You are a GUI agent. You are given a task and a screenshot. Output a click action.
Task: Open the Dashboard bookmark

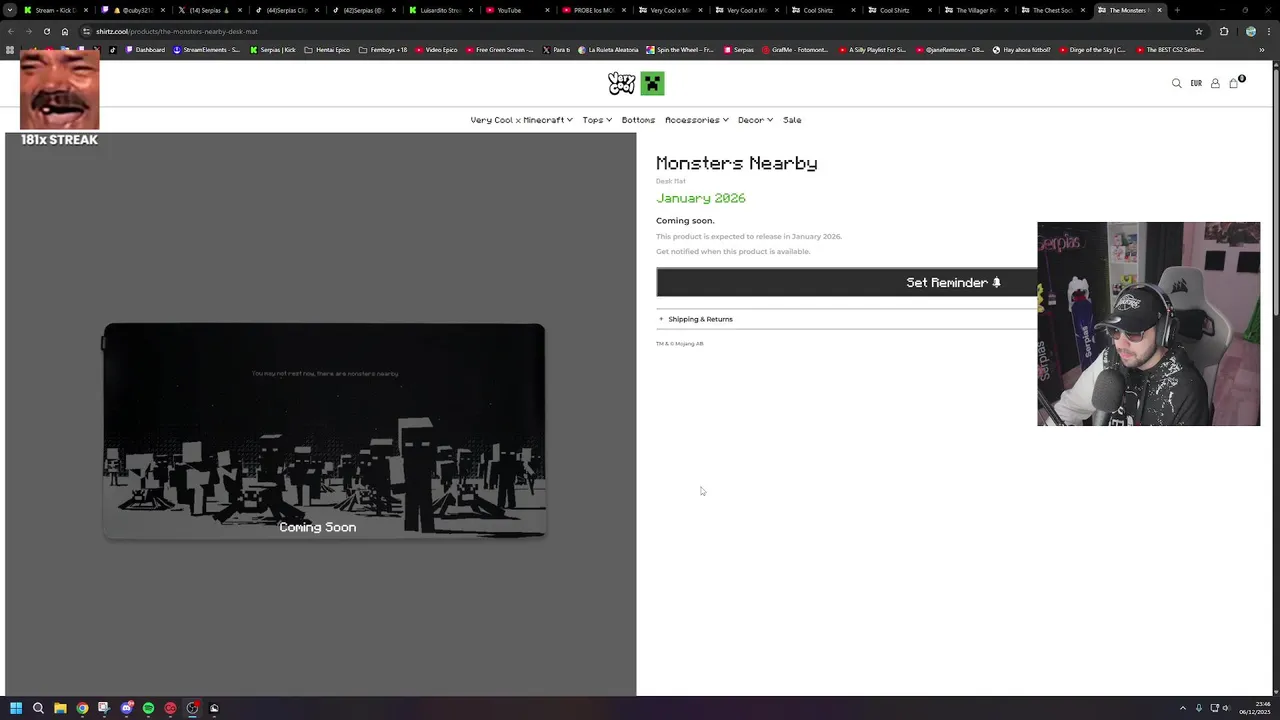pos(145,50)
